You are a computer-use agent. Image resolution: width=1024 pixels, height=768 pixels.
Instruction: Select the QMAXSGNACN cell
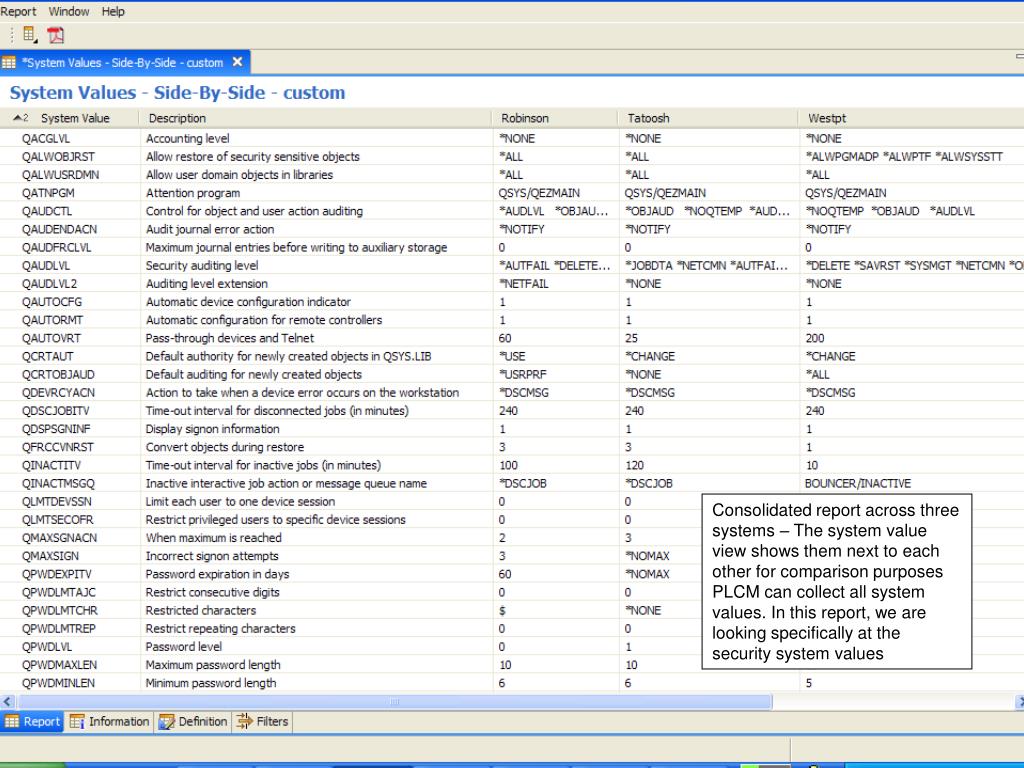point(59,538)
